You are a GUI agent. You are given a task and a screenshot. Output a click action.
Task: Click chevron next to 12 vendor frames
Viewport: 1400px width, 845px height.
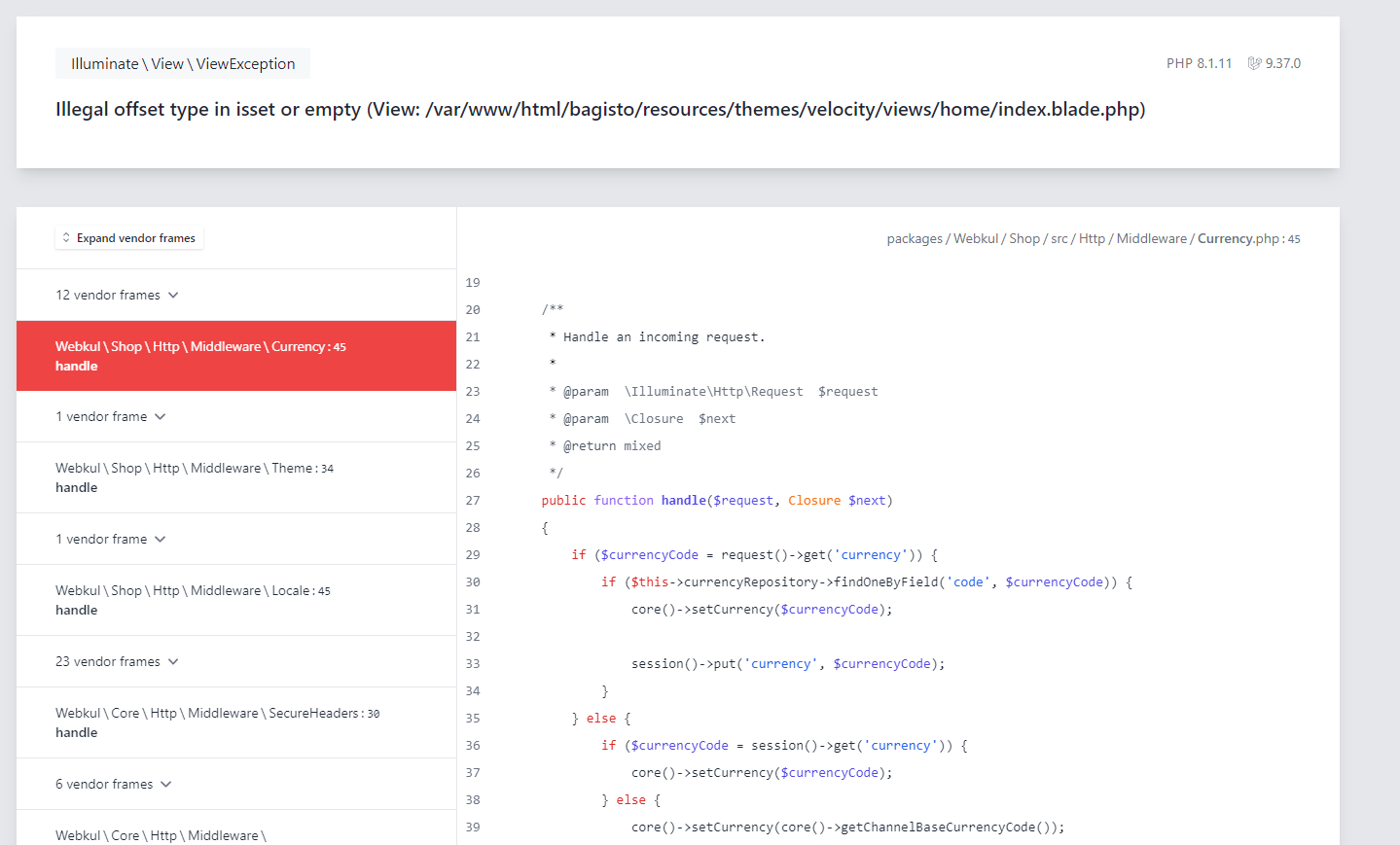coord(173,295)
